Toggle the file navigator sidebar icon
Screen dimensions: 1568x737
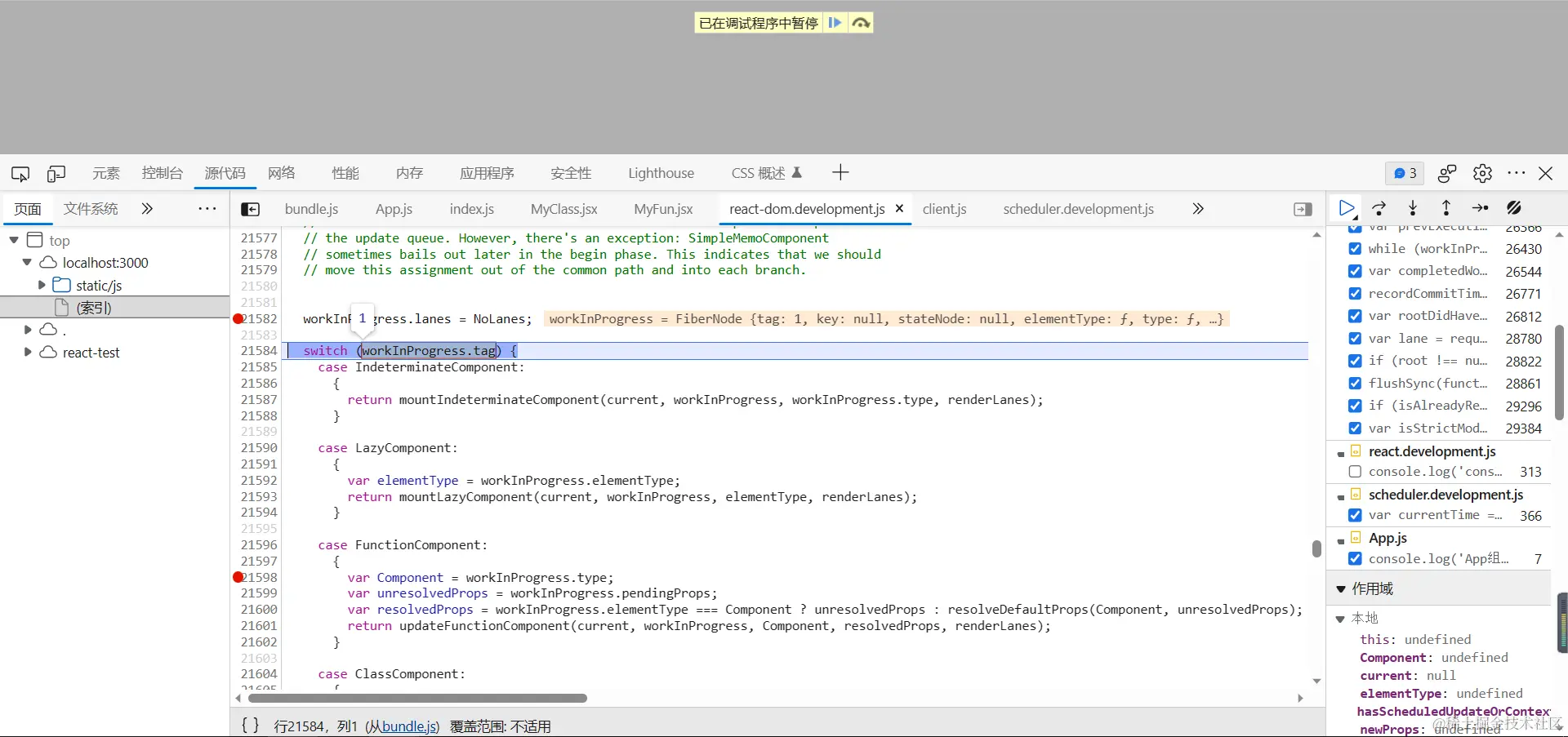[251, 210]
